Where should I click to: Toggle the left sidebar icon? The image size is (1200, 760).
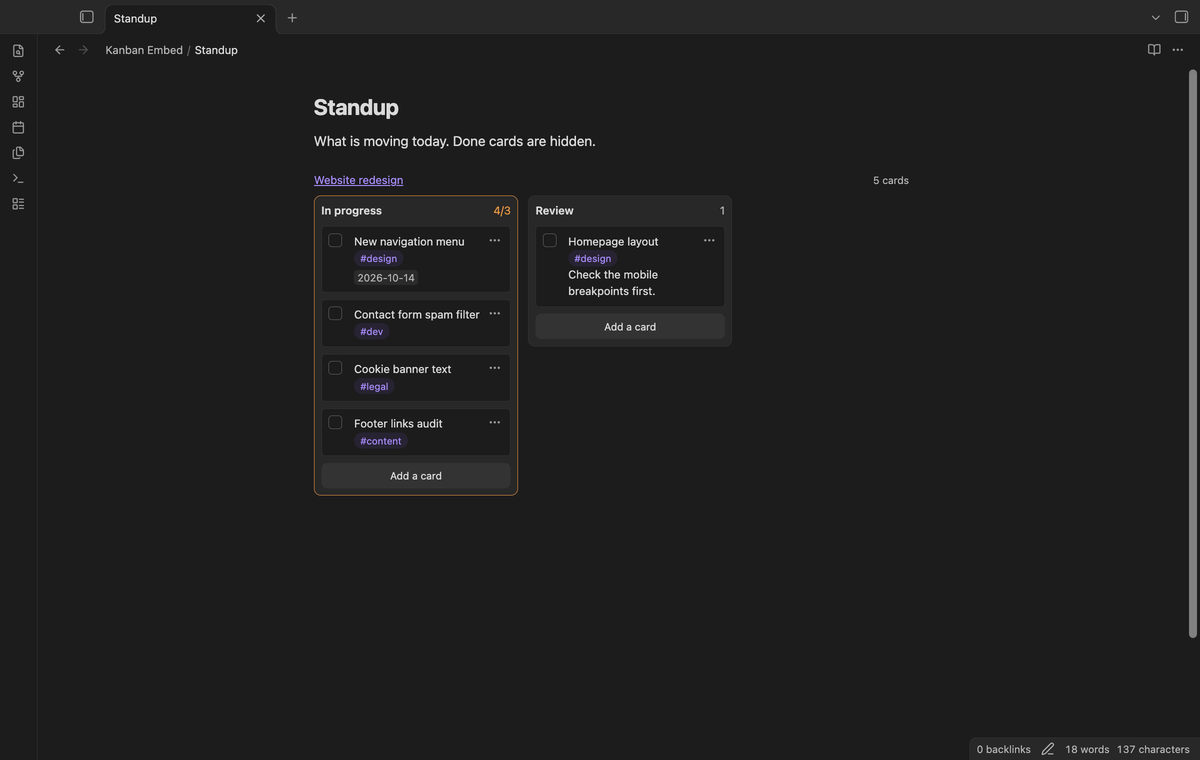[87, 17]
